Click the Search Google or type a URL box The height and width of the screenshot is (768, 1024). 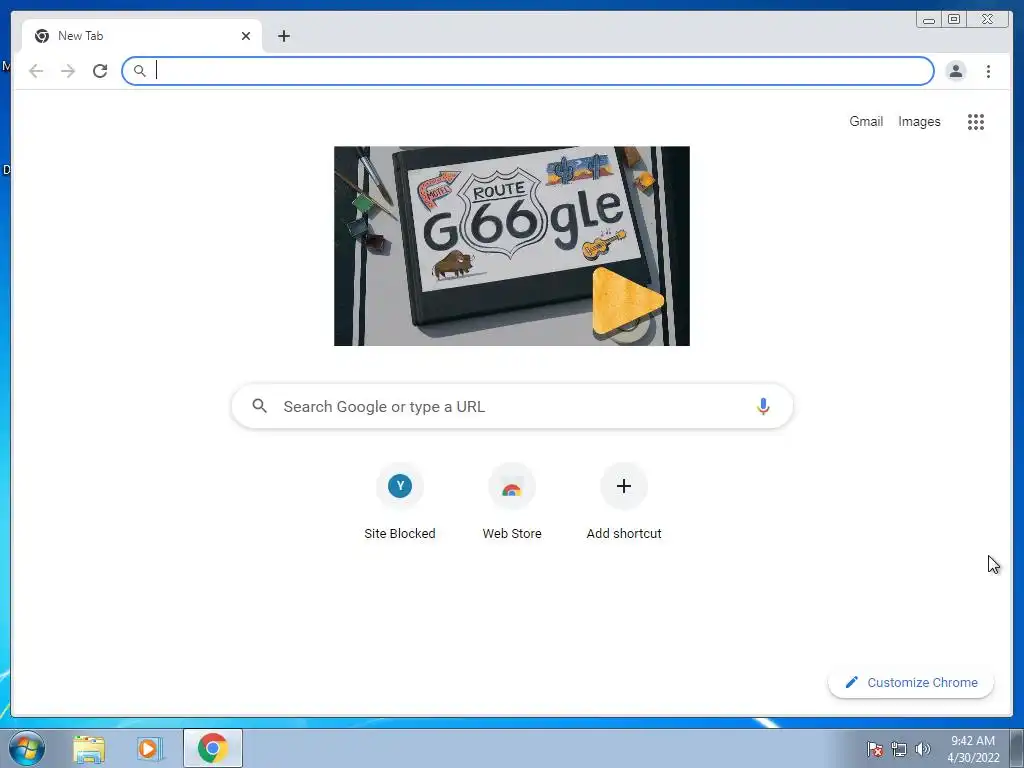(x=512, y=406)
